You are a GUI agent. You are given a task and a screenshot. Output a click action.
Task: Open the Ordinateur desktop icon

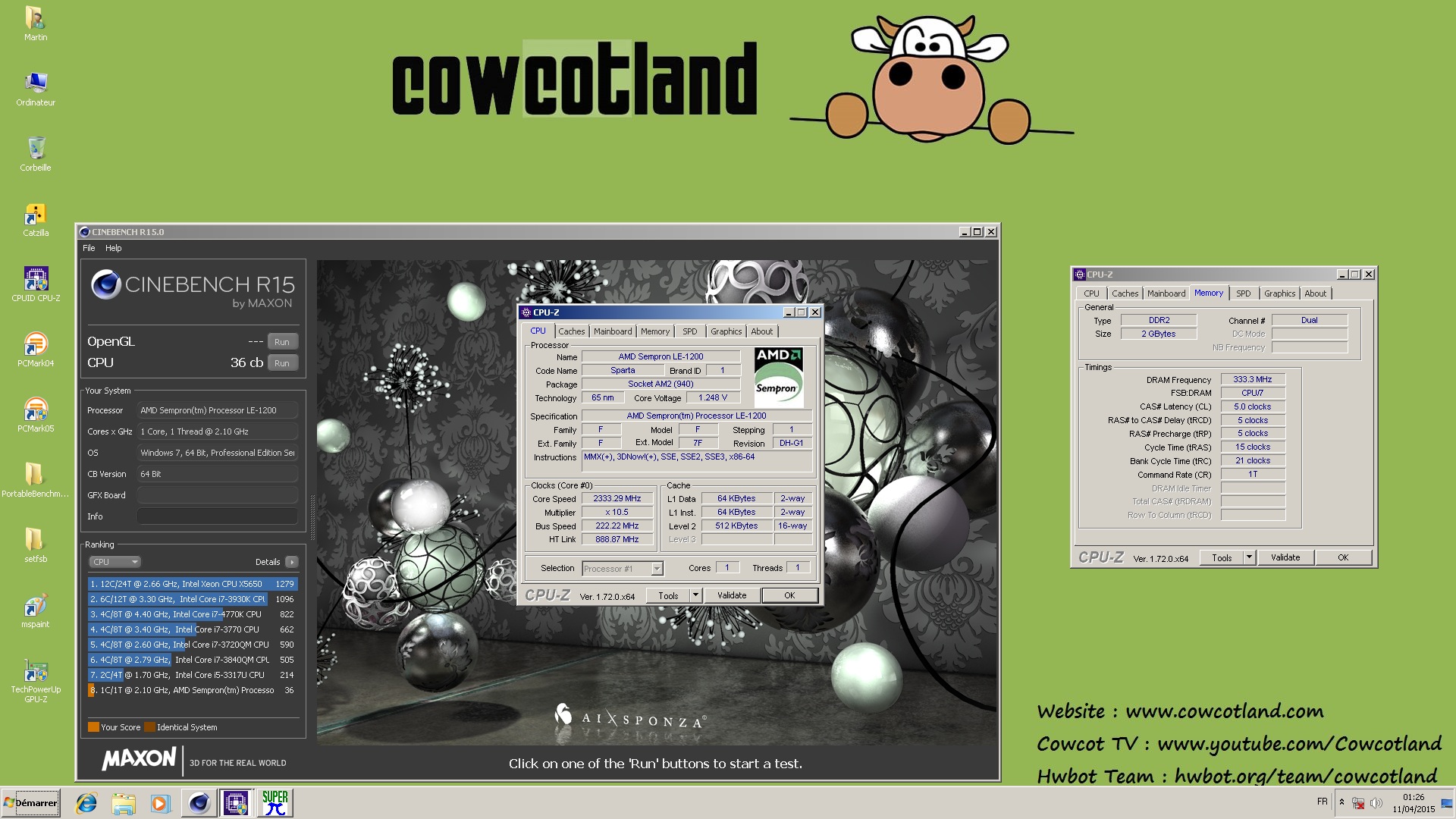[x=35, y=89]
